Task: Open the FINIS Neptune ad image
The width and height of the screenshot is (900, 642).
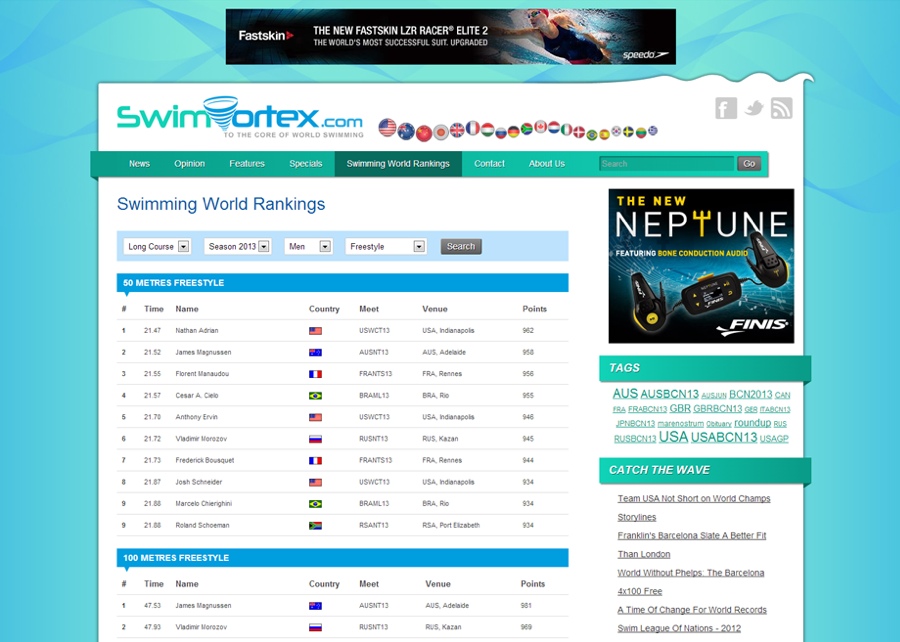Action: pos(701,266)
